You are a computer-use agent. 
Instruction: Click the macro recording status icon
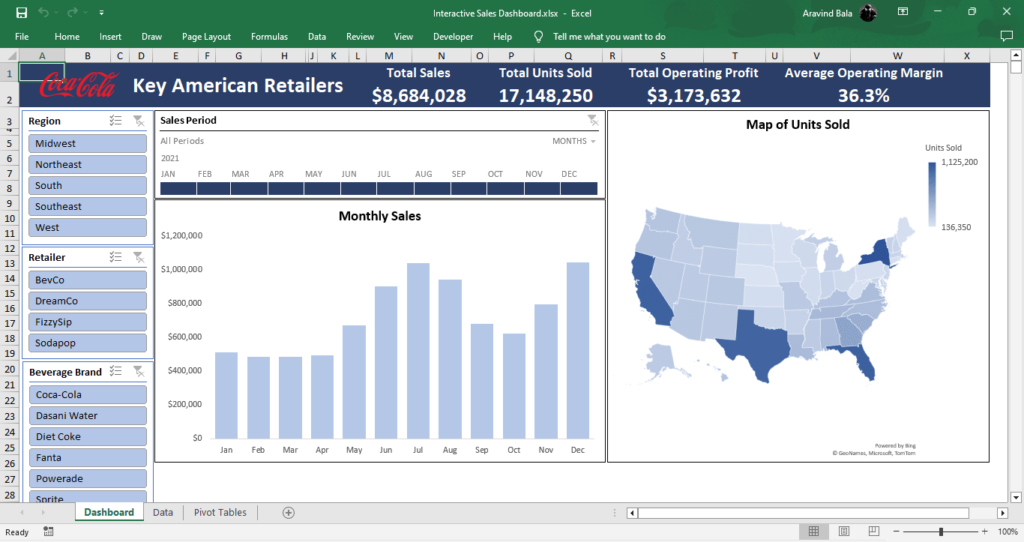pos(48,532)
